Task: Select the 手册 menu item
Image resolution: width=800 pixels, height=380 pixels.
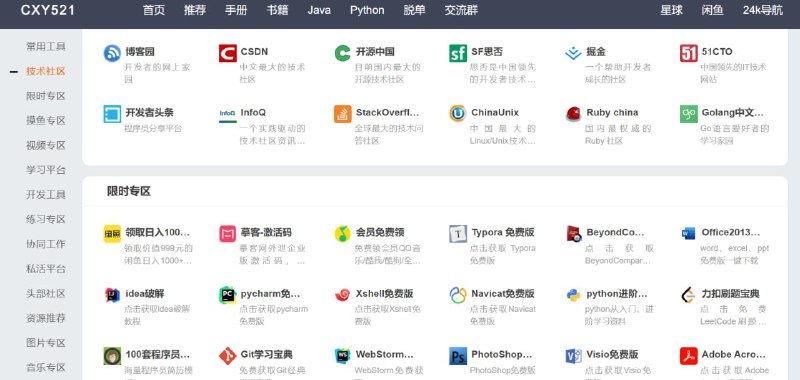Action: click(x=236, y=10)
